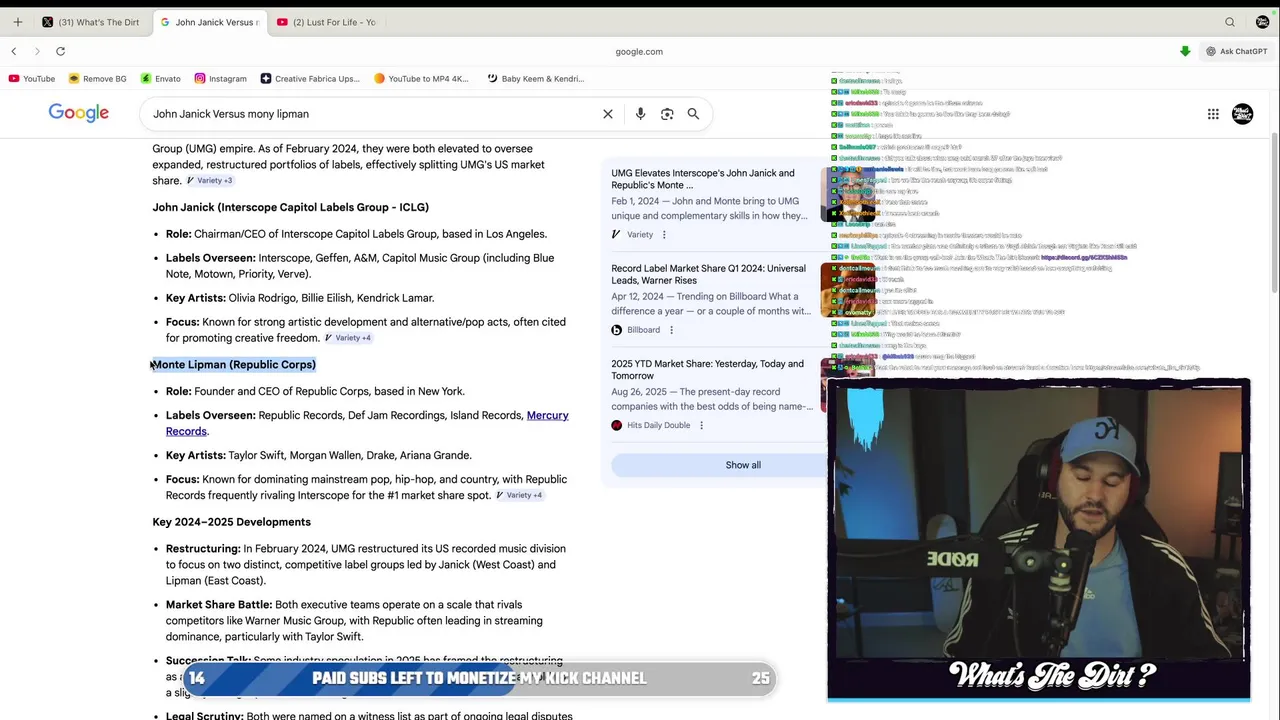Click the Ask ChatGPT button
The height and width of the screenshot is (720, 1280).
click(1236, 51)
